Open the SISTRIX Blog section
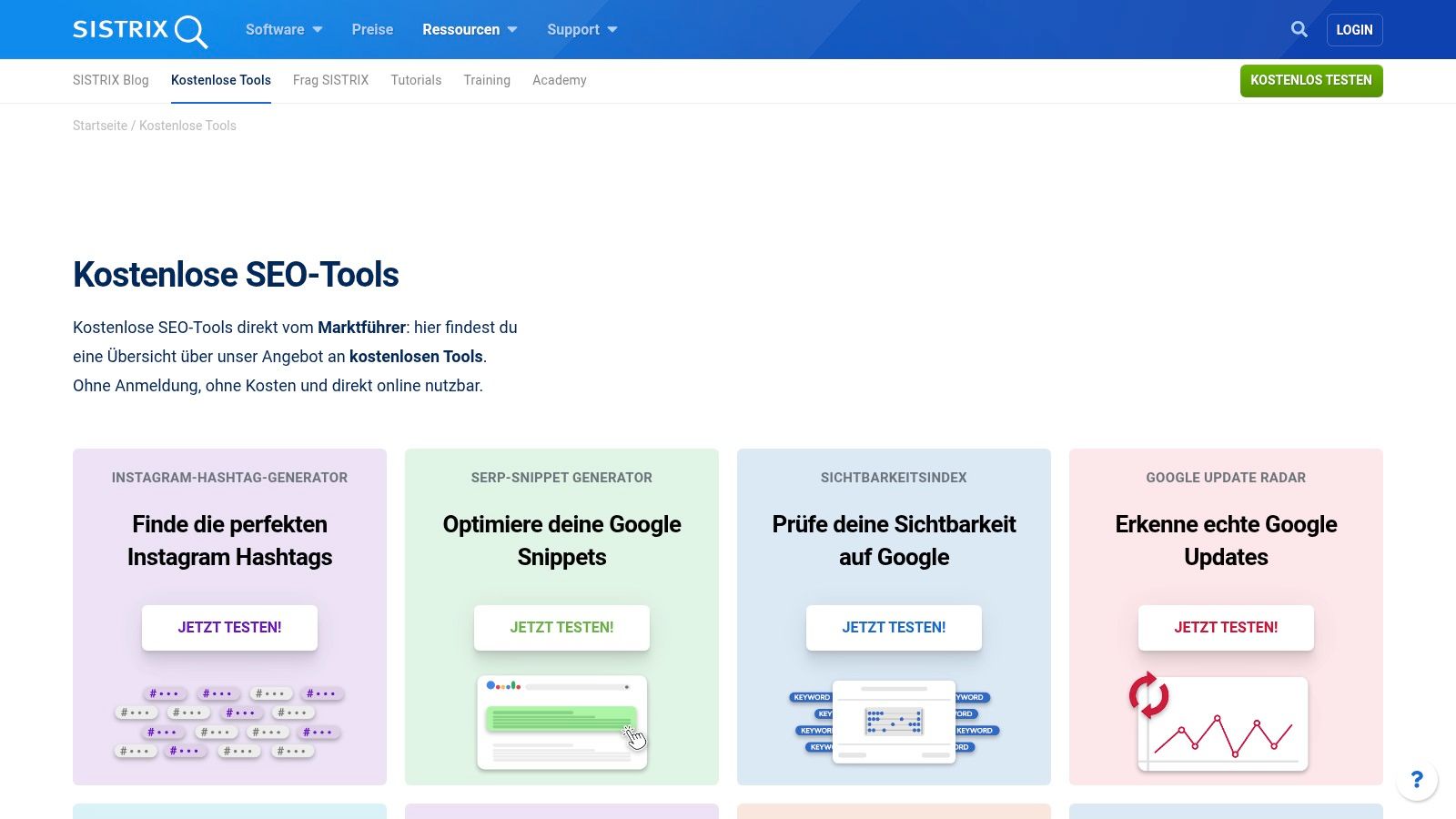 110,80
